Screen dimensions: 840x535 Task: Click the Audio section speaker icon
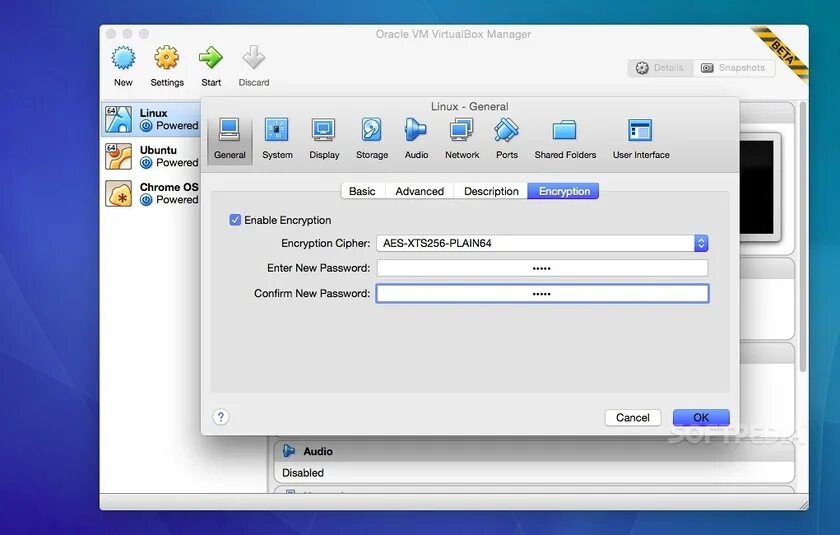pyautogui.click(x=289, y=451)
